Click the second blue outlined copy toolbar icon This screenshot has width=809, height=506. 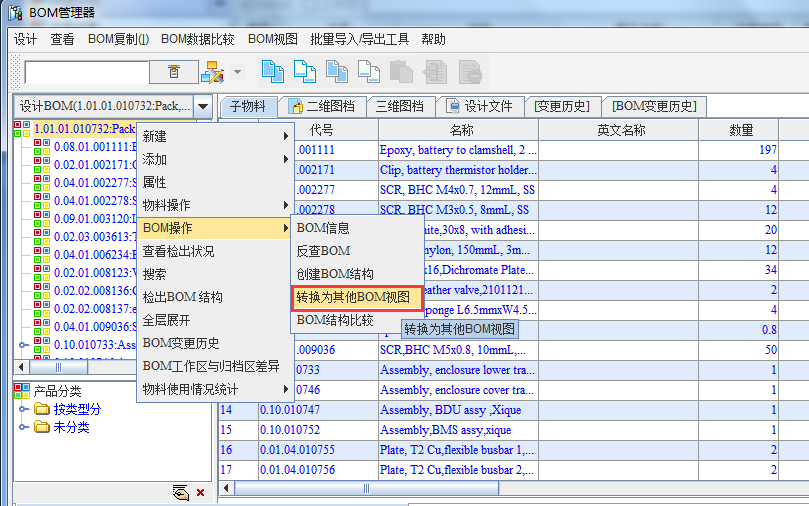click(305, 72)
